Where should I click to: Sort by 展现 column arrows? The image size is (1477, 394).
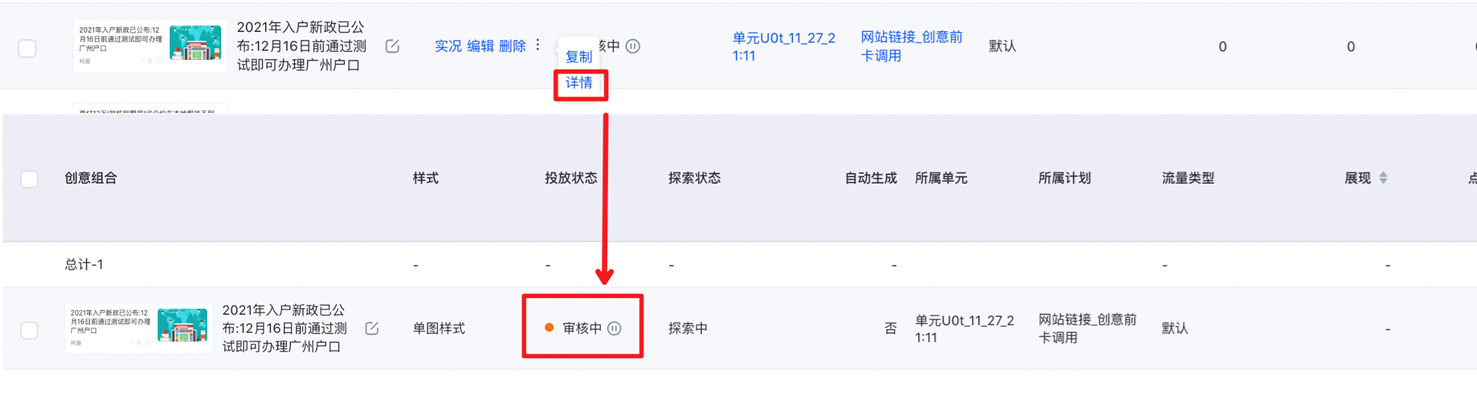[x=1383, y=178]
